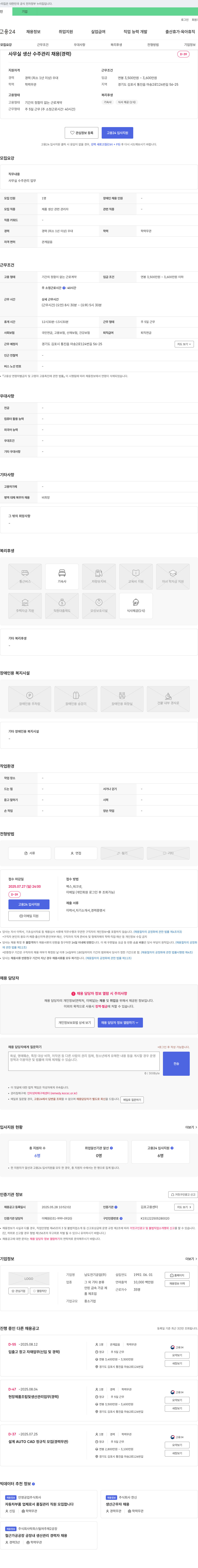Click the 홈페이지 button in 기업정보
This screenshot has height=1568, width=198.
click(x=177, y=1275)
